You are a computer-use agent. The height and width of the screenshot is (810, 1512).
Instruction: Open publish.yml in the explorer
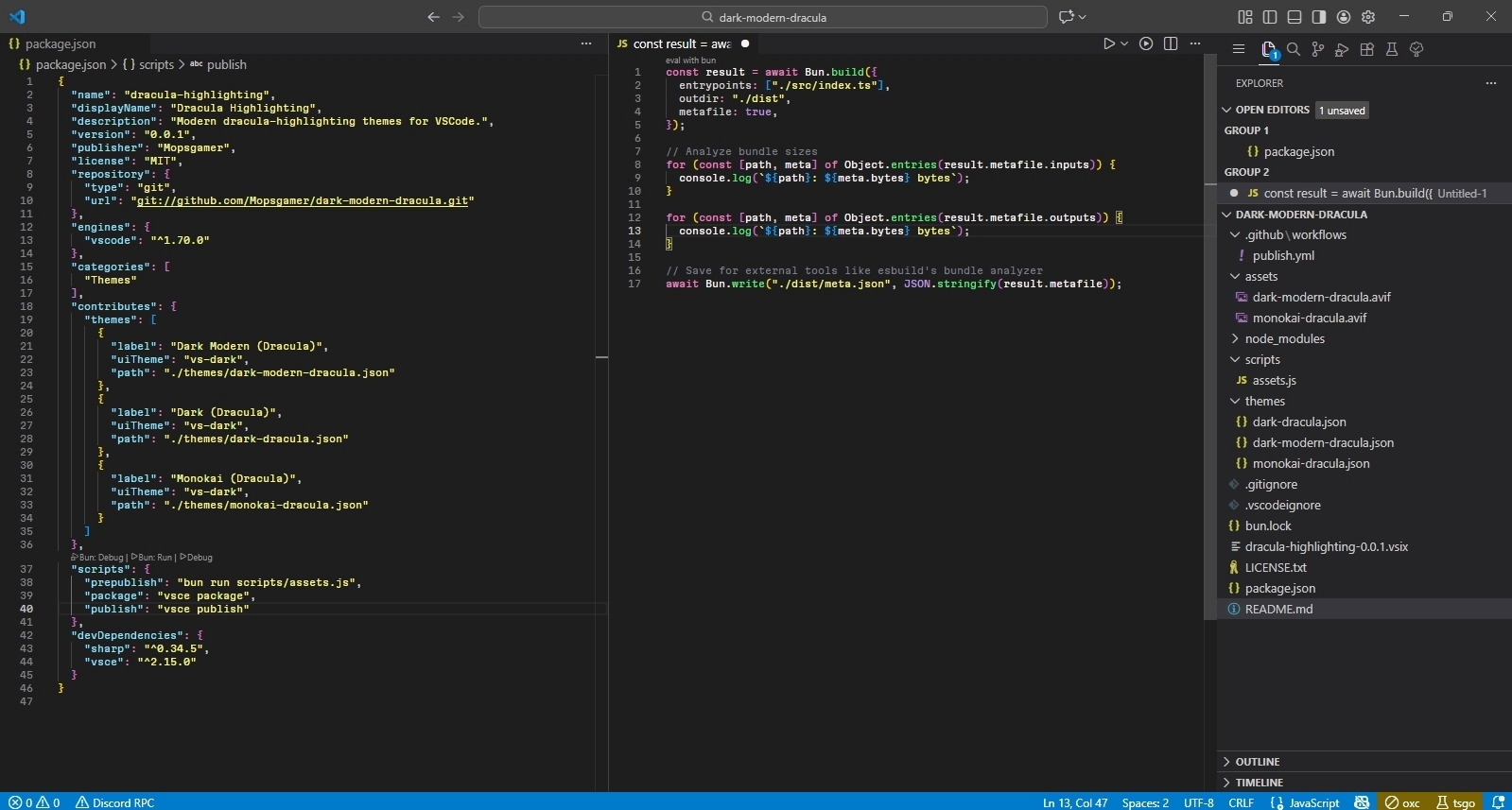tap(1364, 255)
